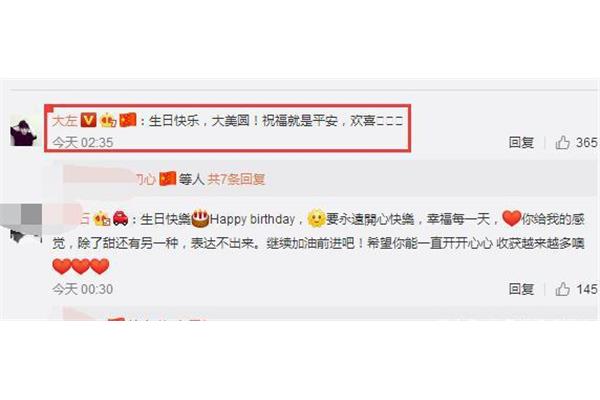Open 大左's avatar picture

coord(23,133)
